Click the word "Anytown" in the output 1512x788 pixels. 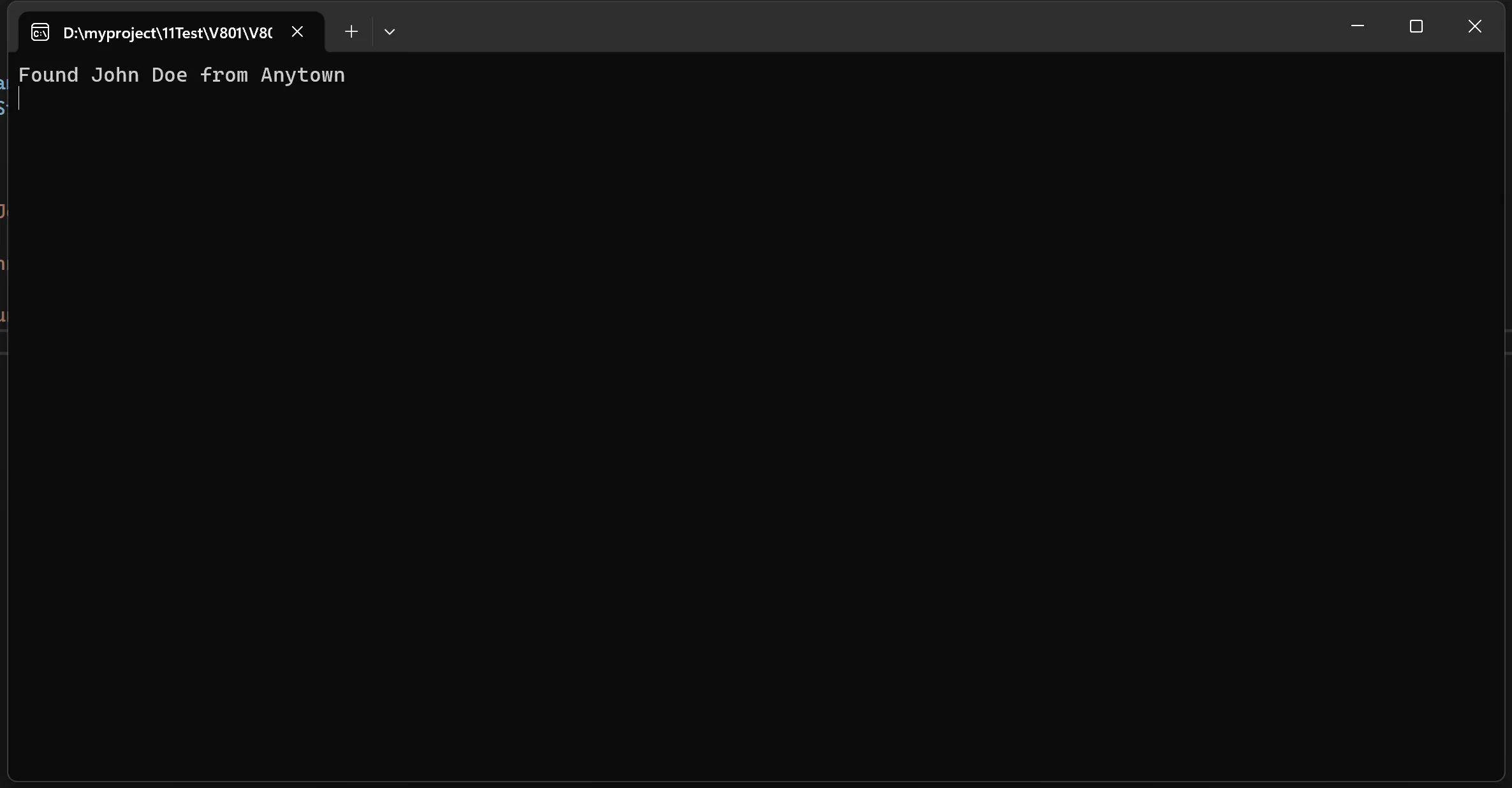303,75
